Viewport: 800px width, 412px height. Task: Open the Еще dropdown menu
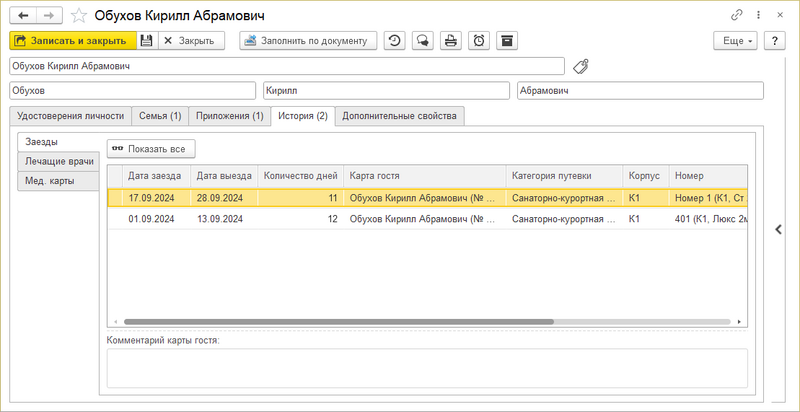click(735, 41)
